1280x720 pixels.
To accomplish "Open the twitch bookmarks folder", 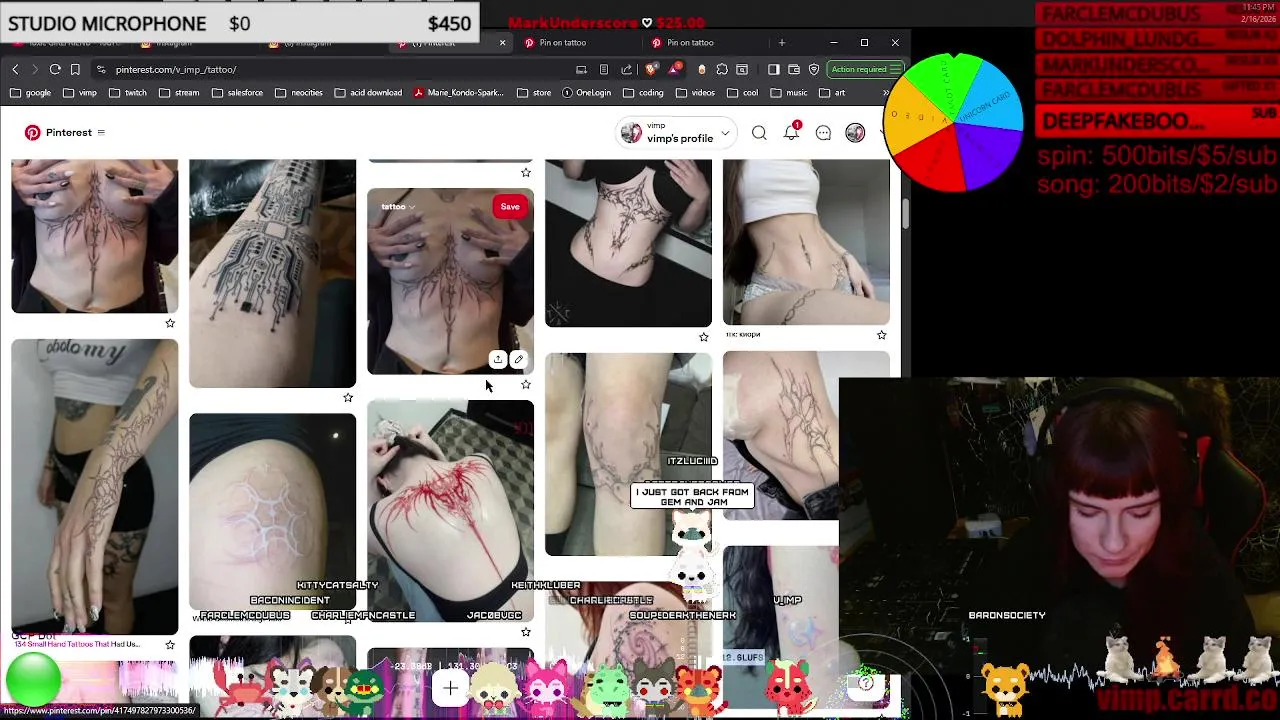I will 128,92.
